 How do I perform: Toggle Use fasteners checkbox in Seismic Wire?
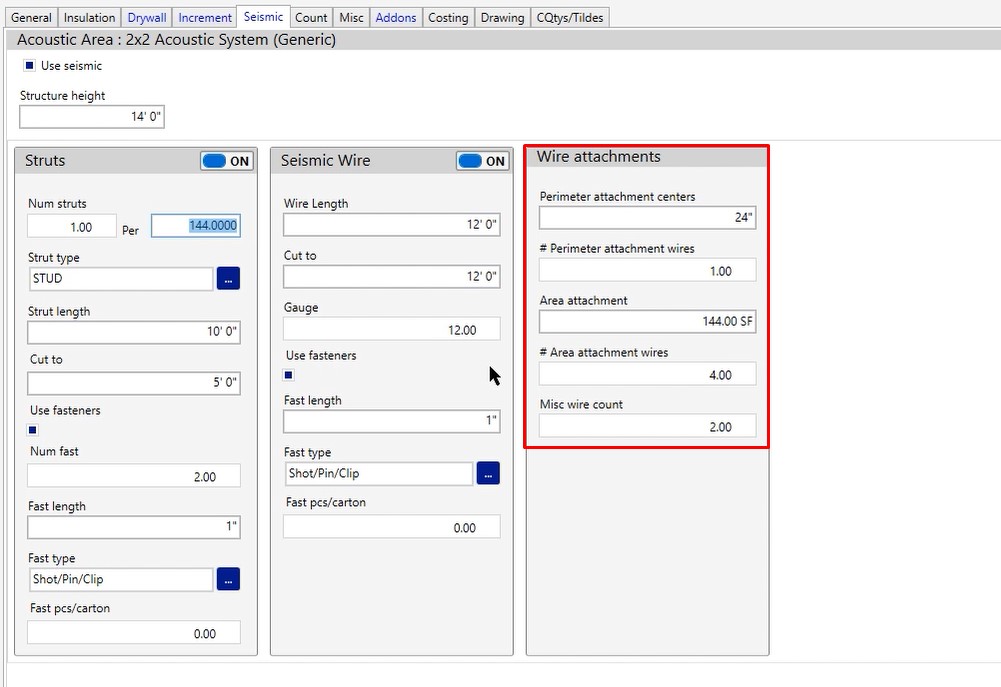pos(289,375)
